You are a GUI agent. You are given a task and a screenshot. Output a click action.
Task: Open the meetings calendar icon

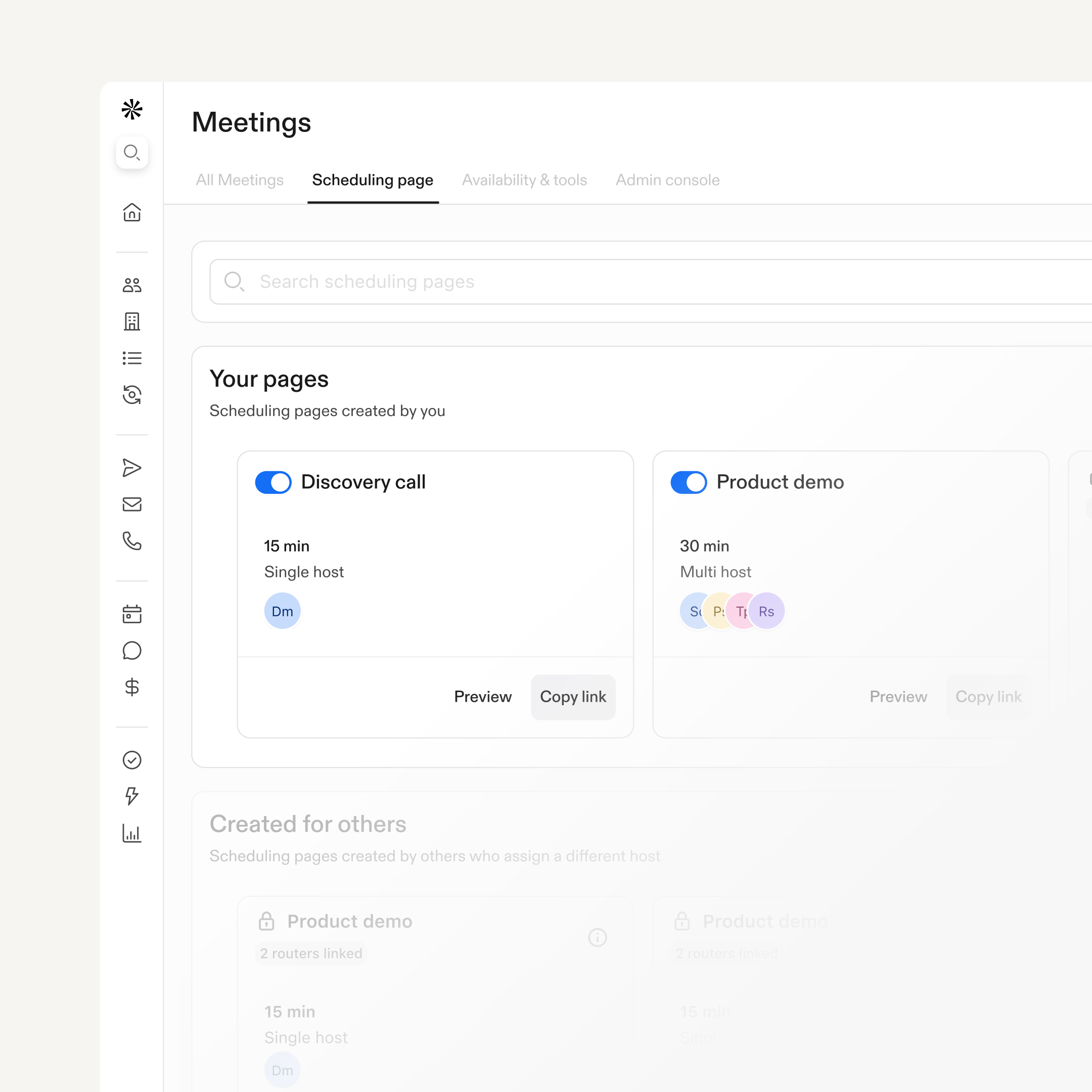[x=131, y=614]
